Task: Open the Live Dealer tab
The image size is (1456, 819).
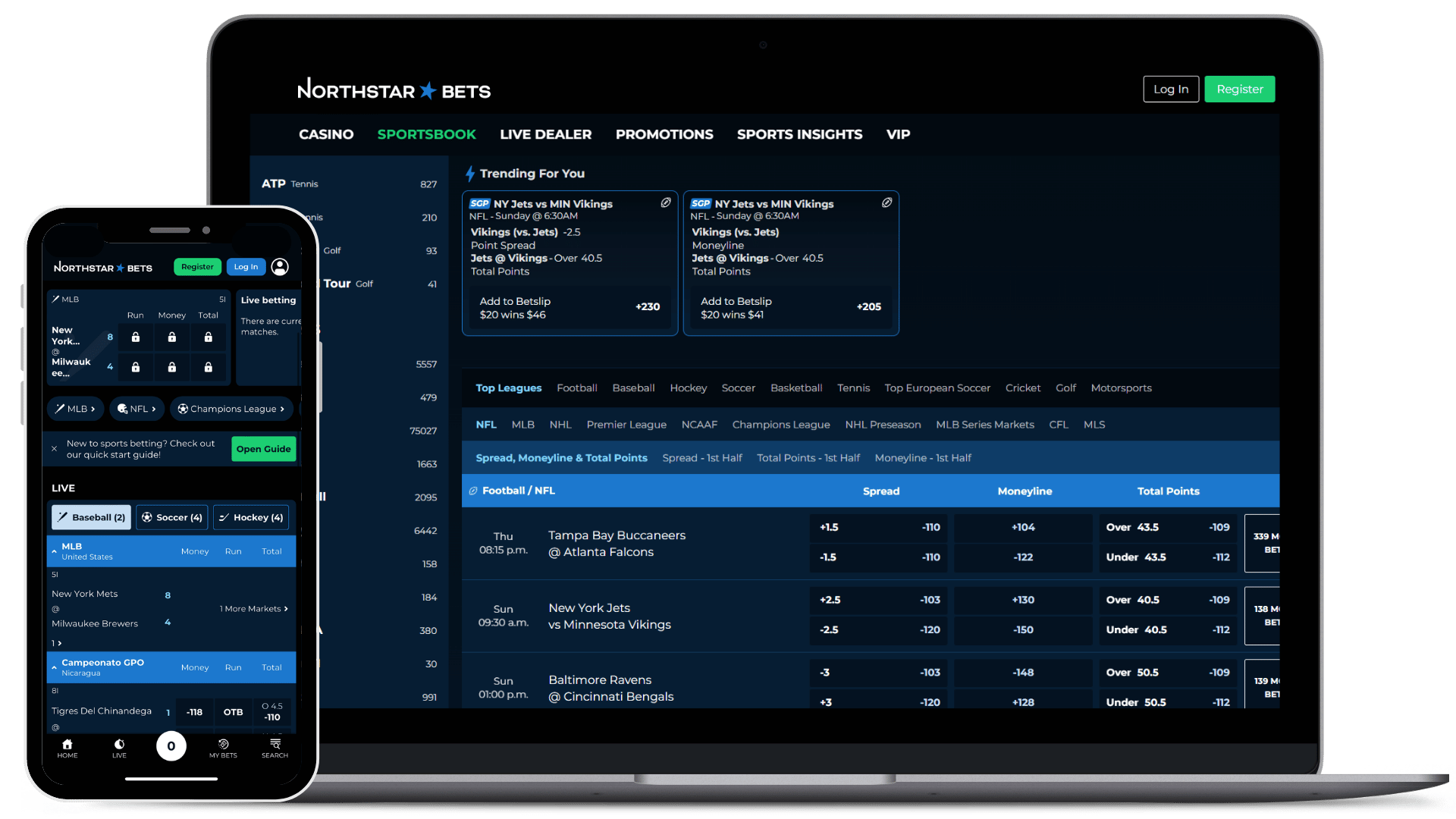Action: coord(545,134)
